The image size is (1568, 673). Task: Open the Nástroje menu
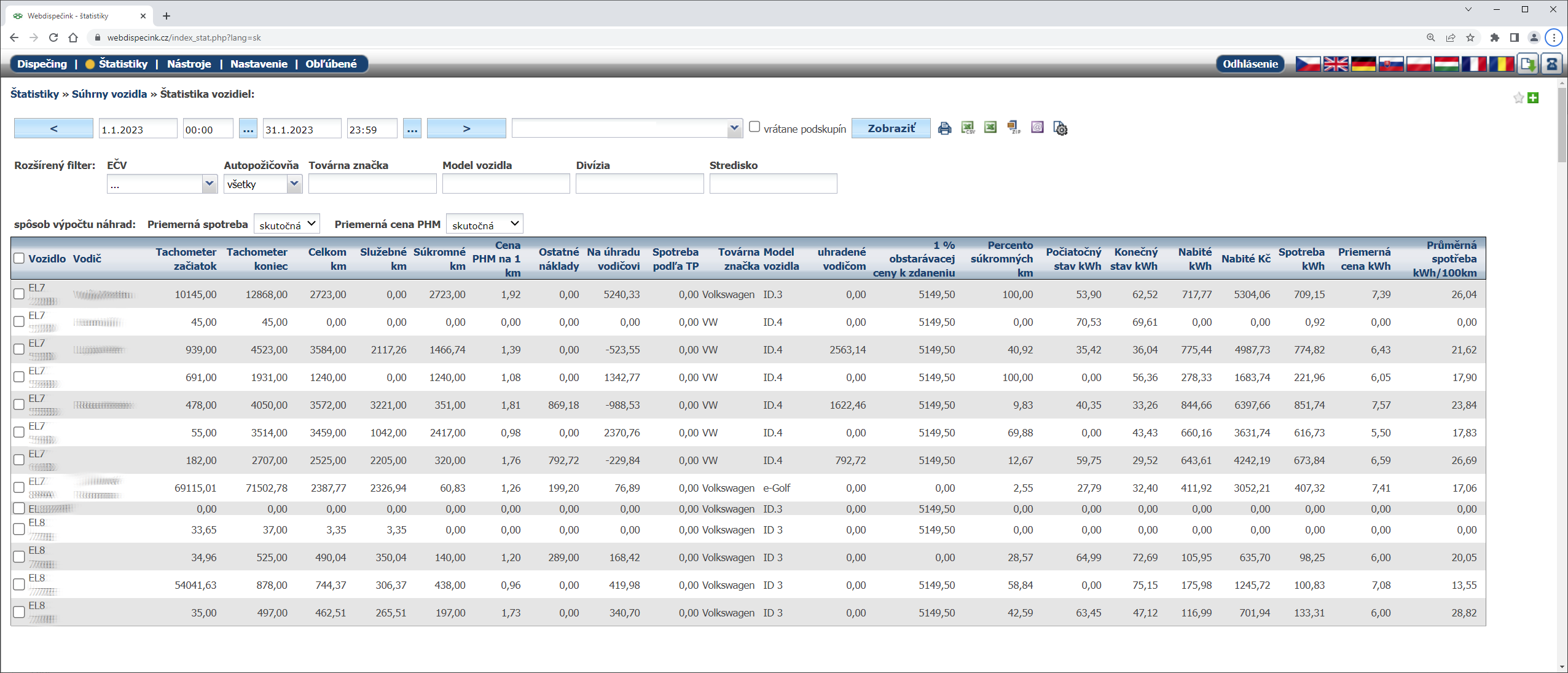(189, 64)
